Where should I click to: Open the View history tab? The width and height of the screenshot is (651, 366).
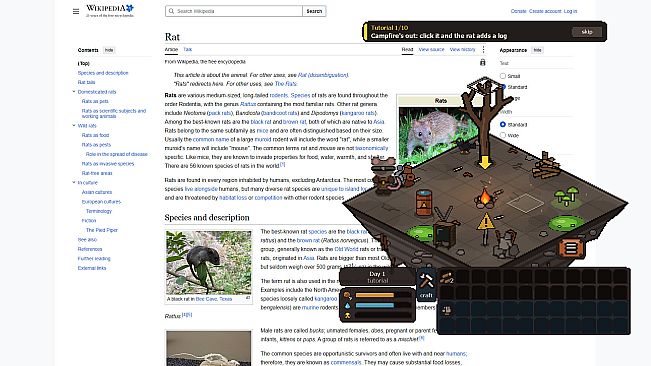point(463,49)
